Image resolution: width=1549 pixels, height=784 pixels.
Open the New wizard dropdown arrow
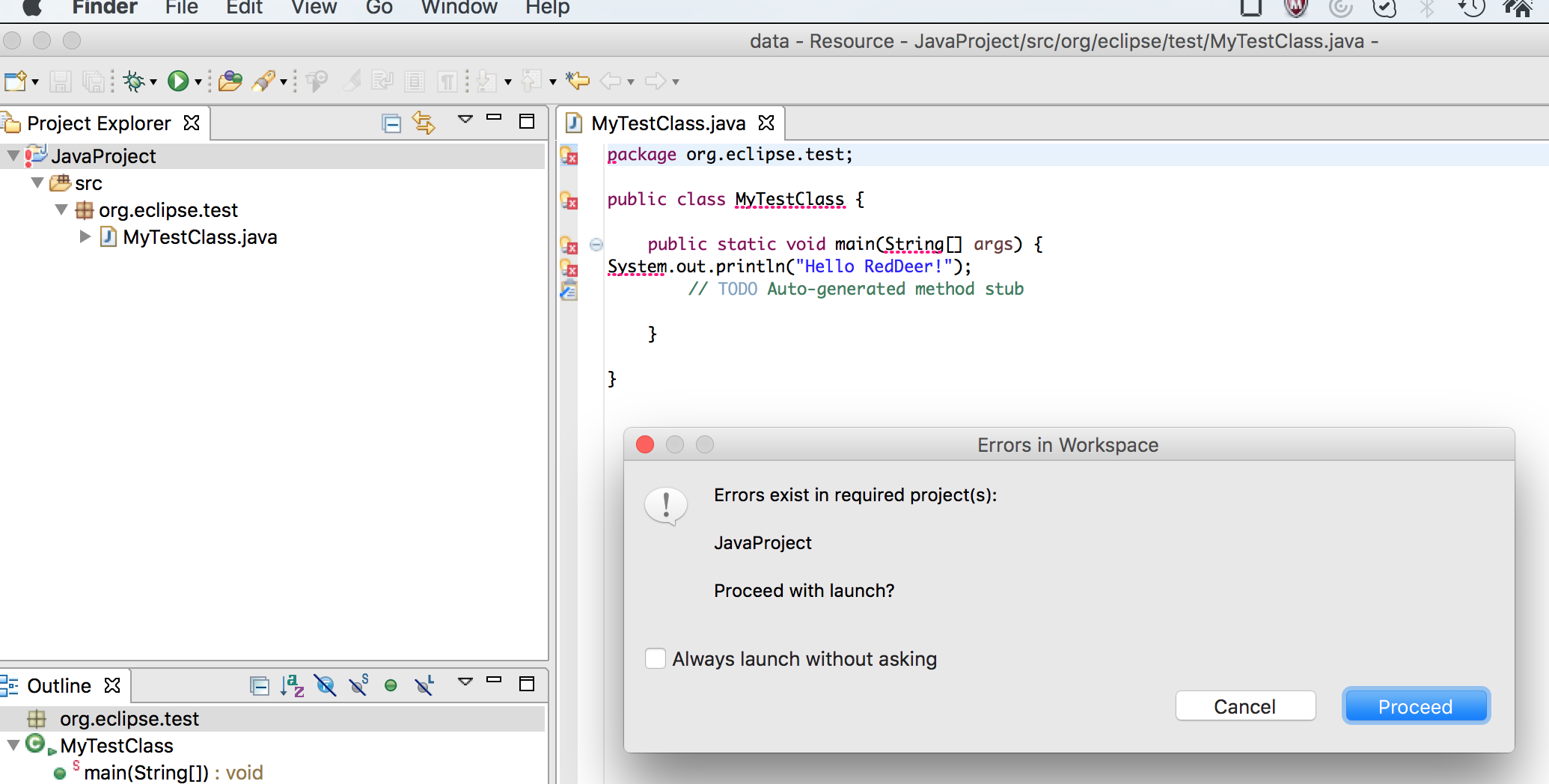click(35, 82)
